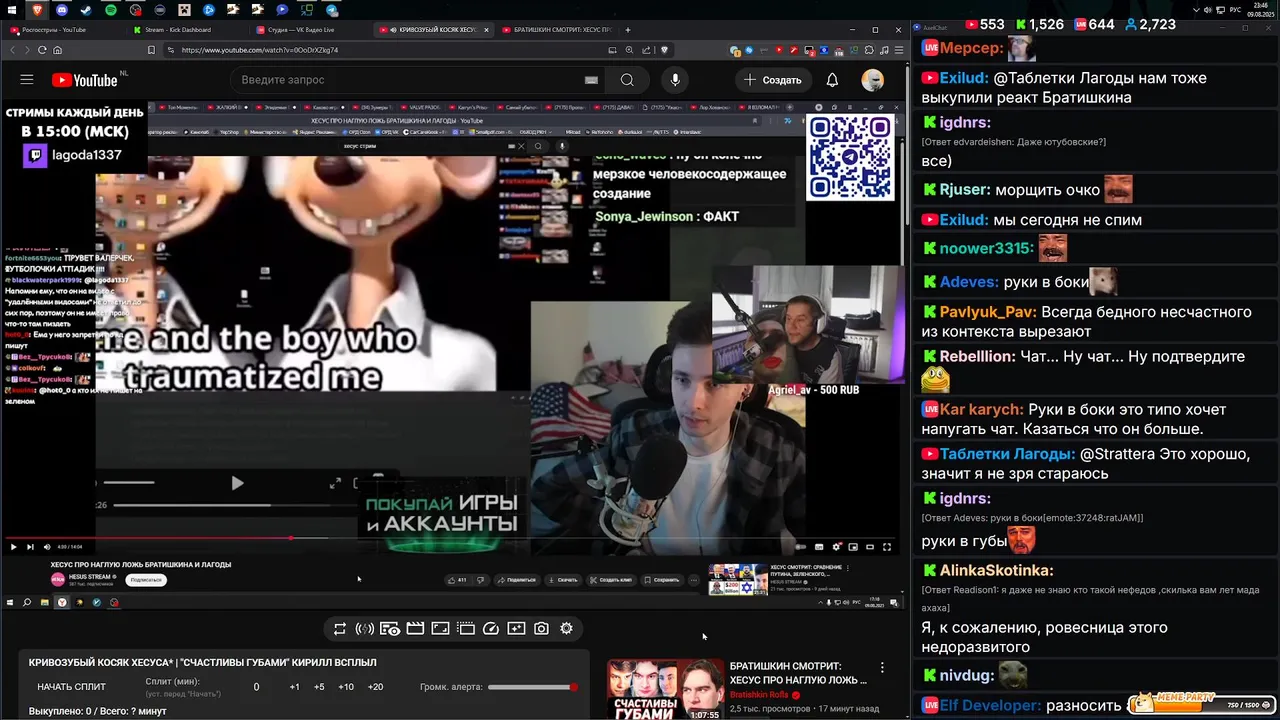This screenshot has width=1280, height=720.
Task: Click the split minutes value 0
Action: [x=256, y=687]
